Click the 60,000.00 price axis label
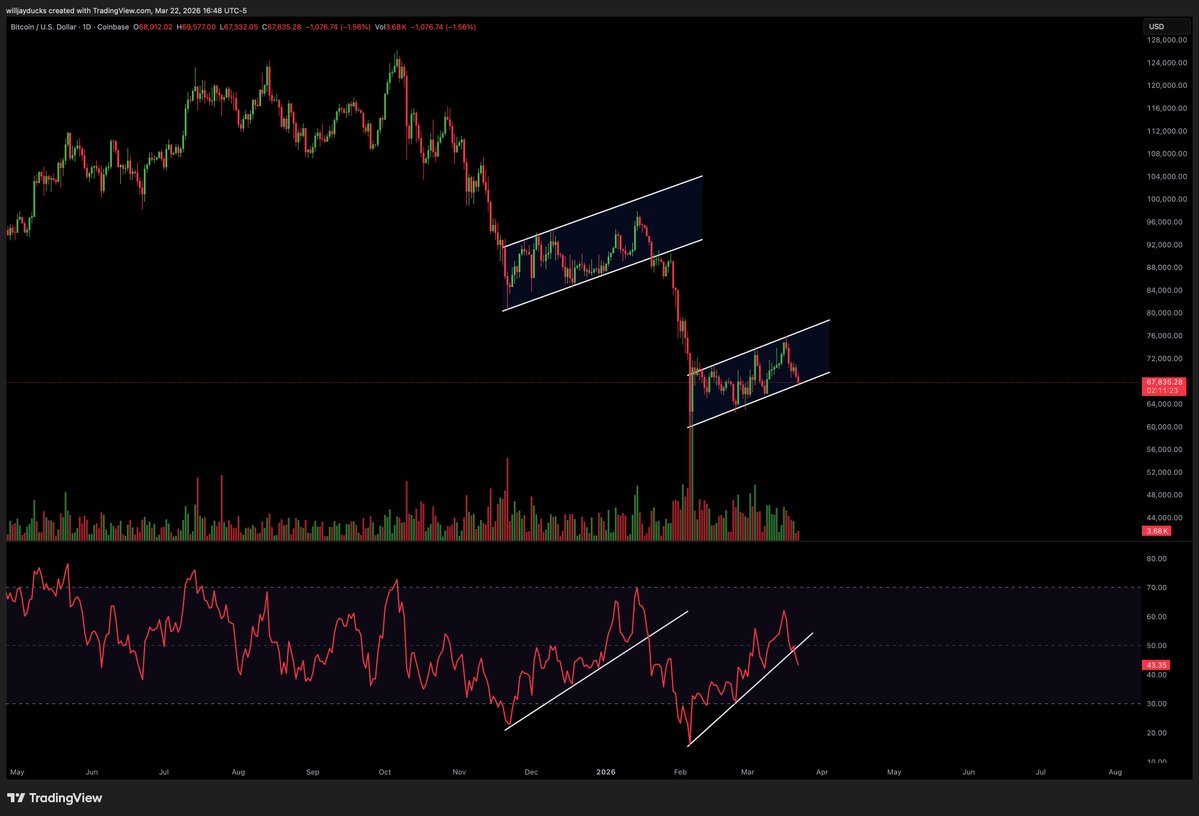The width and height of the screenshot is (1199, 816). coord(1167,427)
